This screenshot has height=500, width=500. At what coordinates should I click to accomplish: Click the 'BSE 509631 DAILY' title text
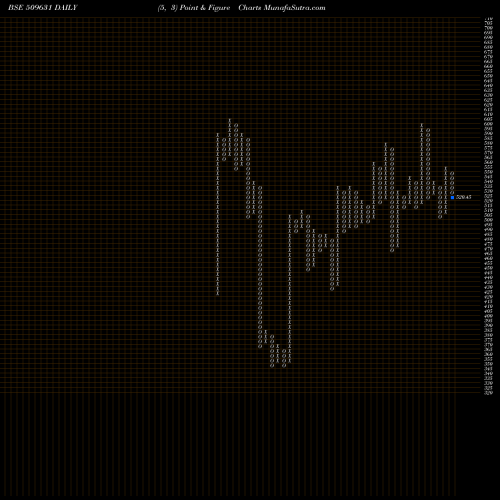(x=43, y=8)
